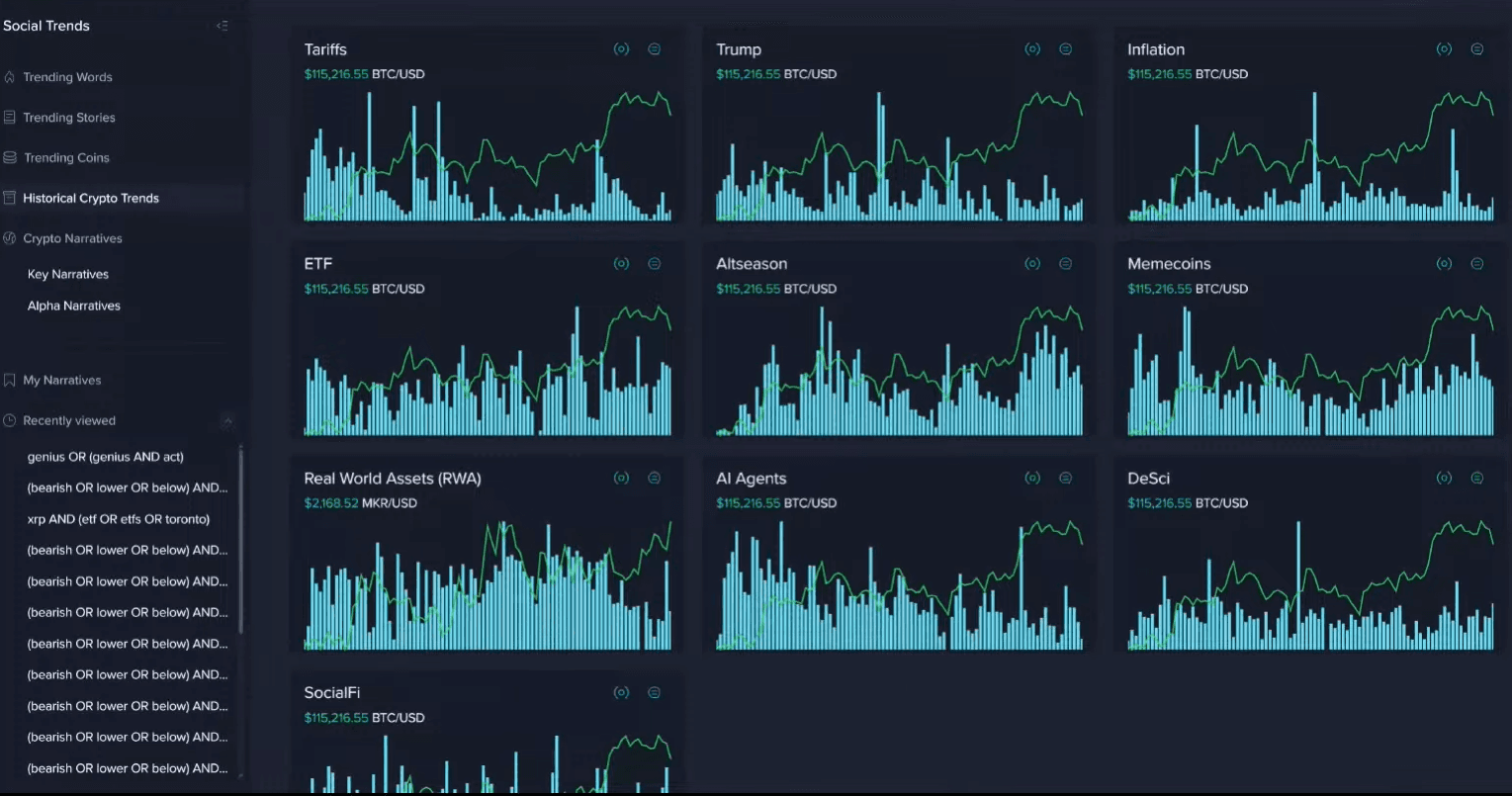Collapse the Recently viewed section
Screen dimensions: 1512x796
(227, 421)
